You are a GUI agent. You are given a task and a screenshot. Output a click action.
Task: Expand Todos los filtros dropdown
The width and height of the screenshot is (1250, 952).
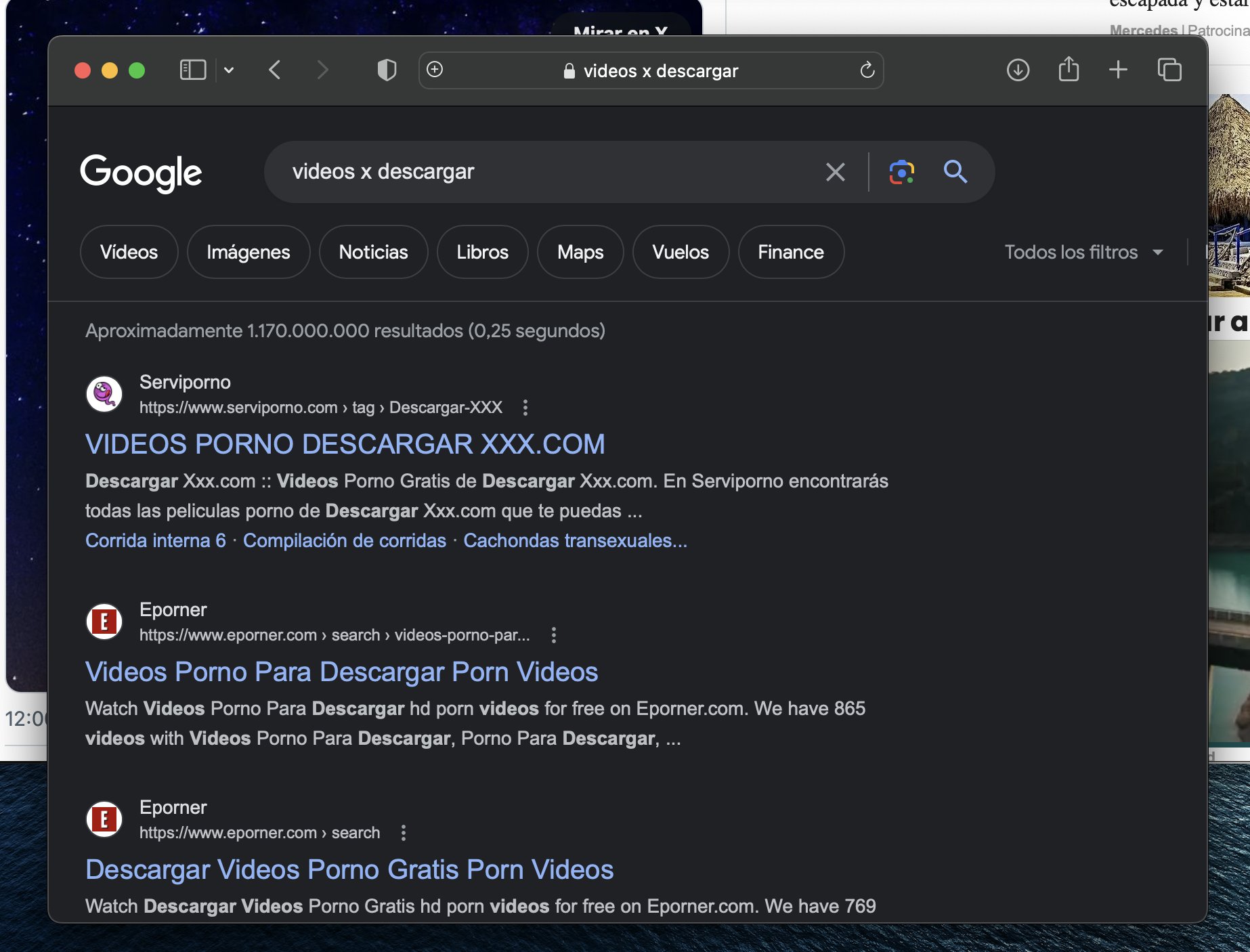(1083, 252)
